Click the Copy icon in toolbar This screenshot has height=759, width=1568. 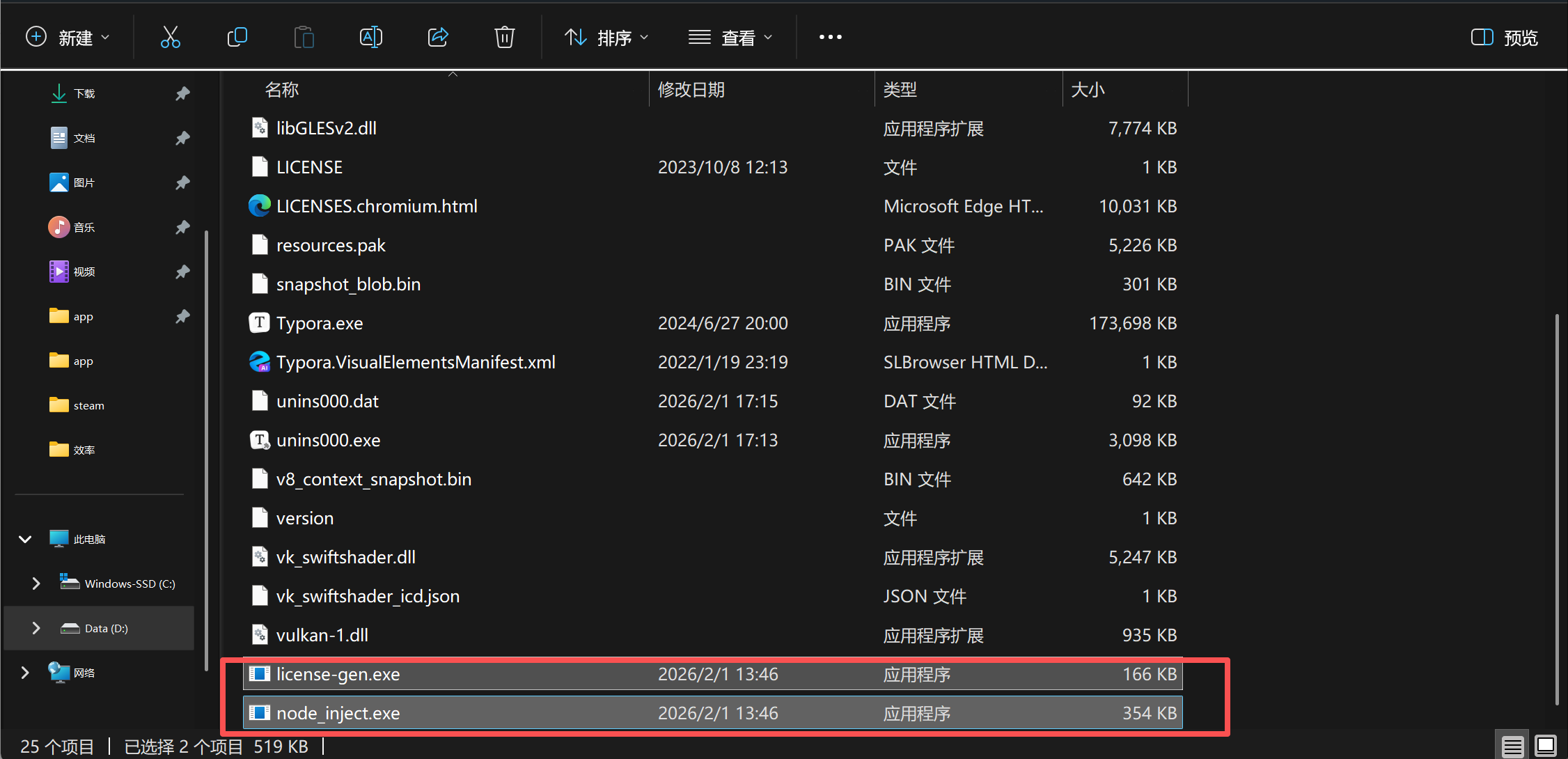[237, 37]
